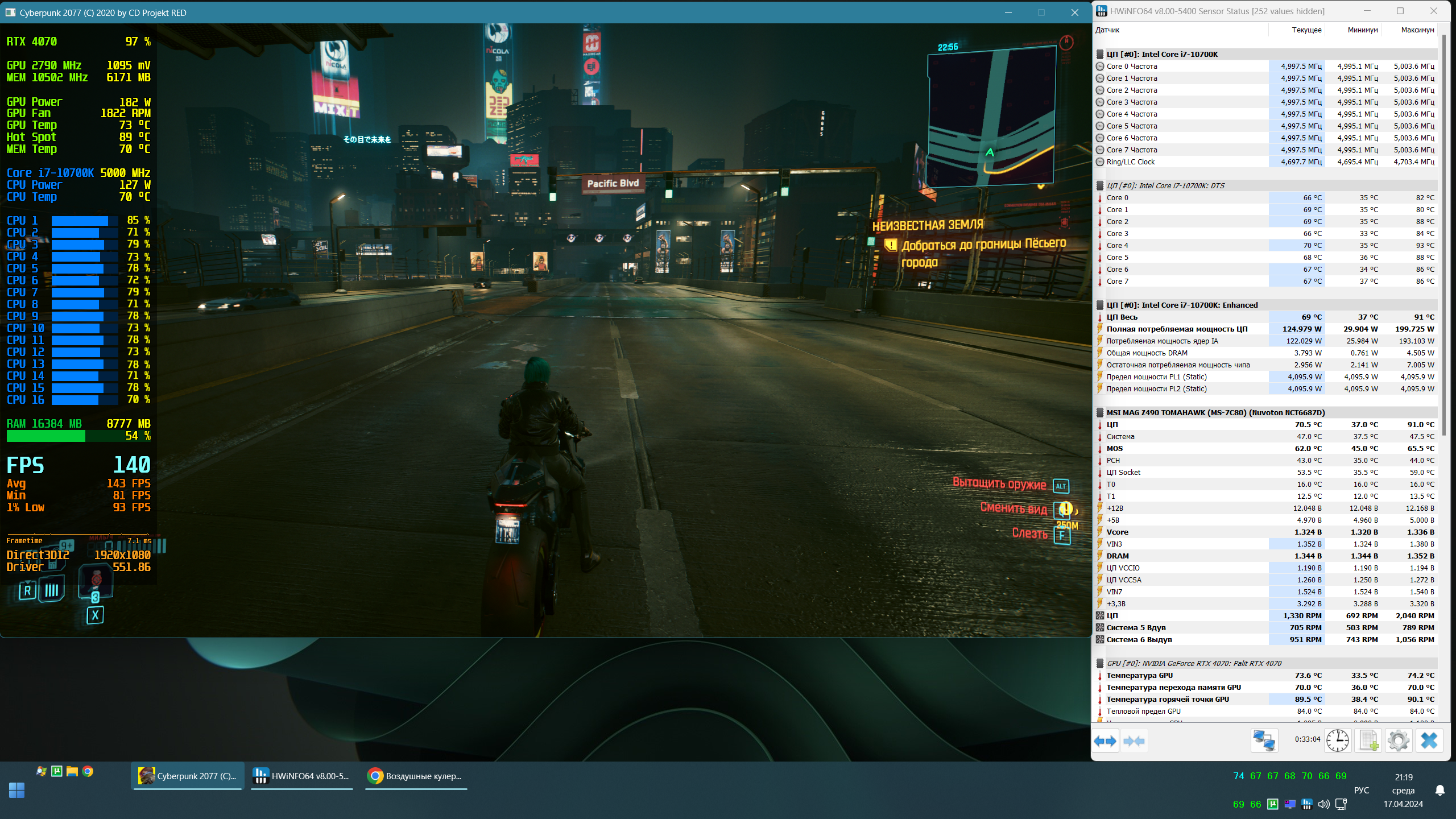Screen dimensions: 1456x819
Task: Click the Текущее column header
Action: pos(1306,30)
